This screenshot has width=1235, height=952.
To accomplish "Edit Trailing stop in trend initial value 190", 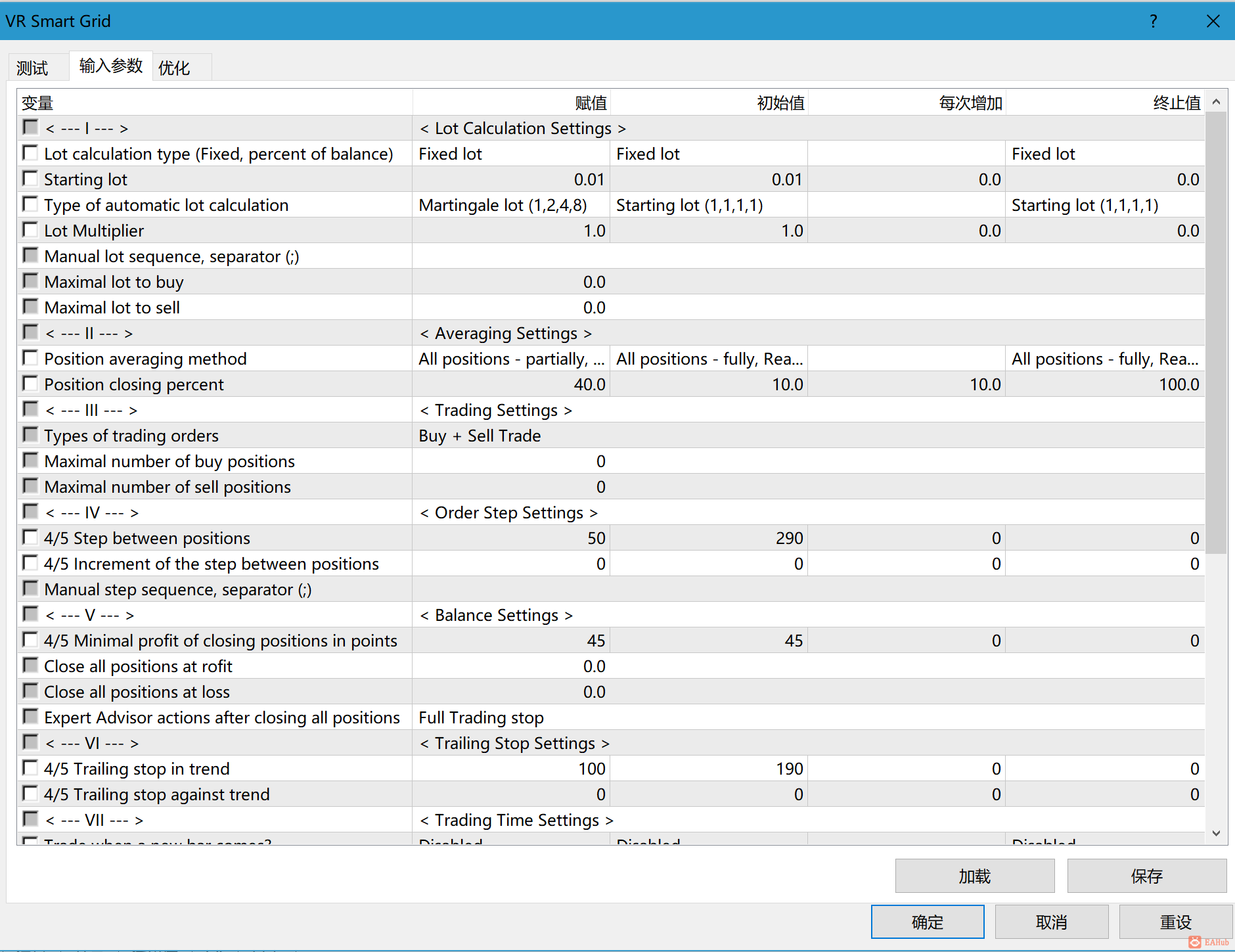I will [709, 769].
